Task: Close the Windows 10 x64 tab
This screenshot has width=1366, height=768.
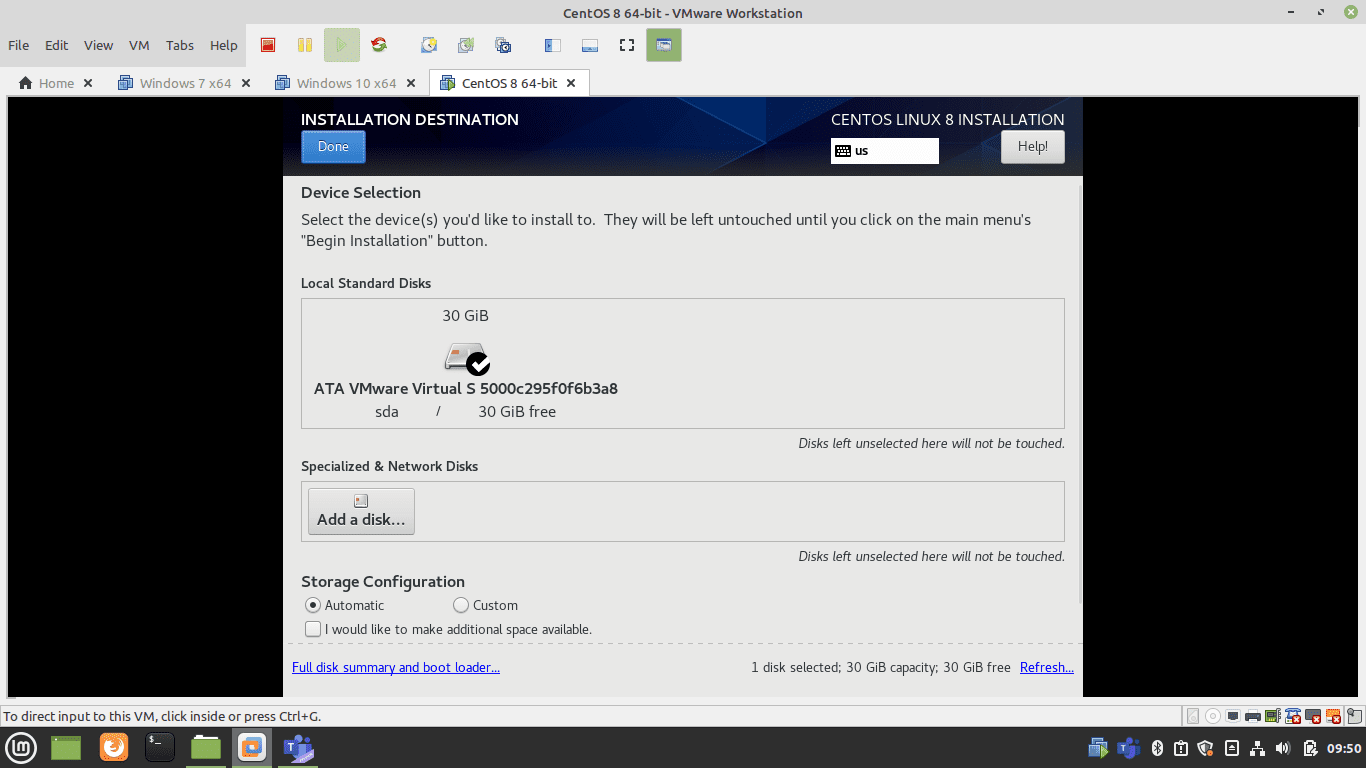Action: (x=411, y=83)
